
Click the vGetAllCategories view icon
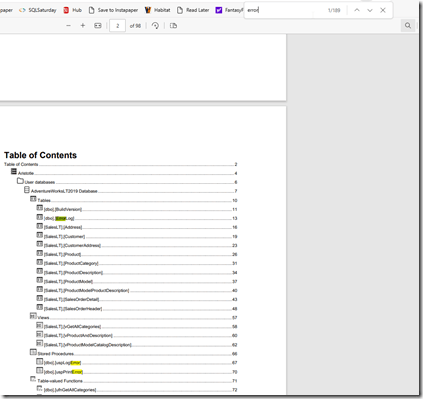coord(40,325)
